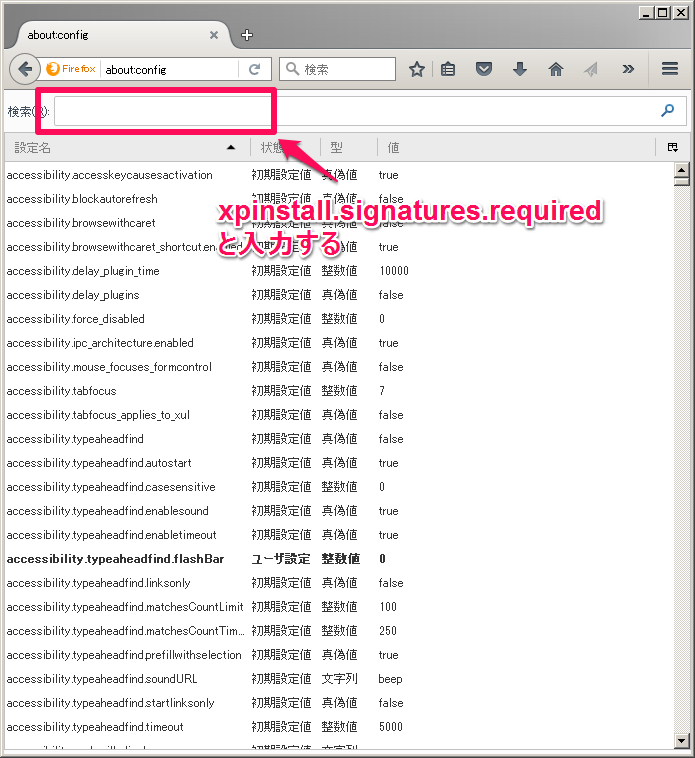This screenshot has width=695, height=758.
Task: Click the 文字列 type cell
Action: coord(339,679)
